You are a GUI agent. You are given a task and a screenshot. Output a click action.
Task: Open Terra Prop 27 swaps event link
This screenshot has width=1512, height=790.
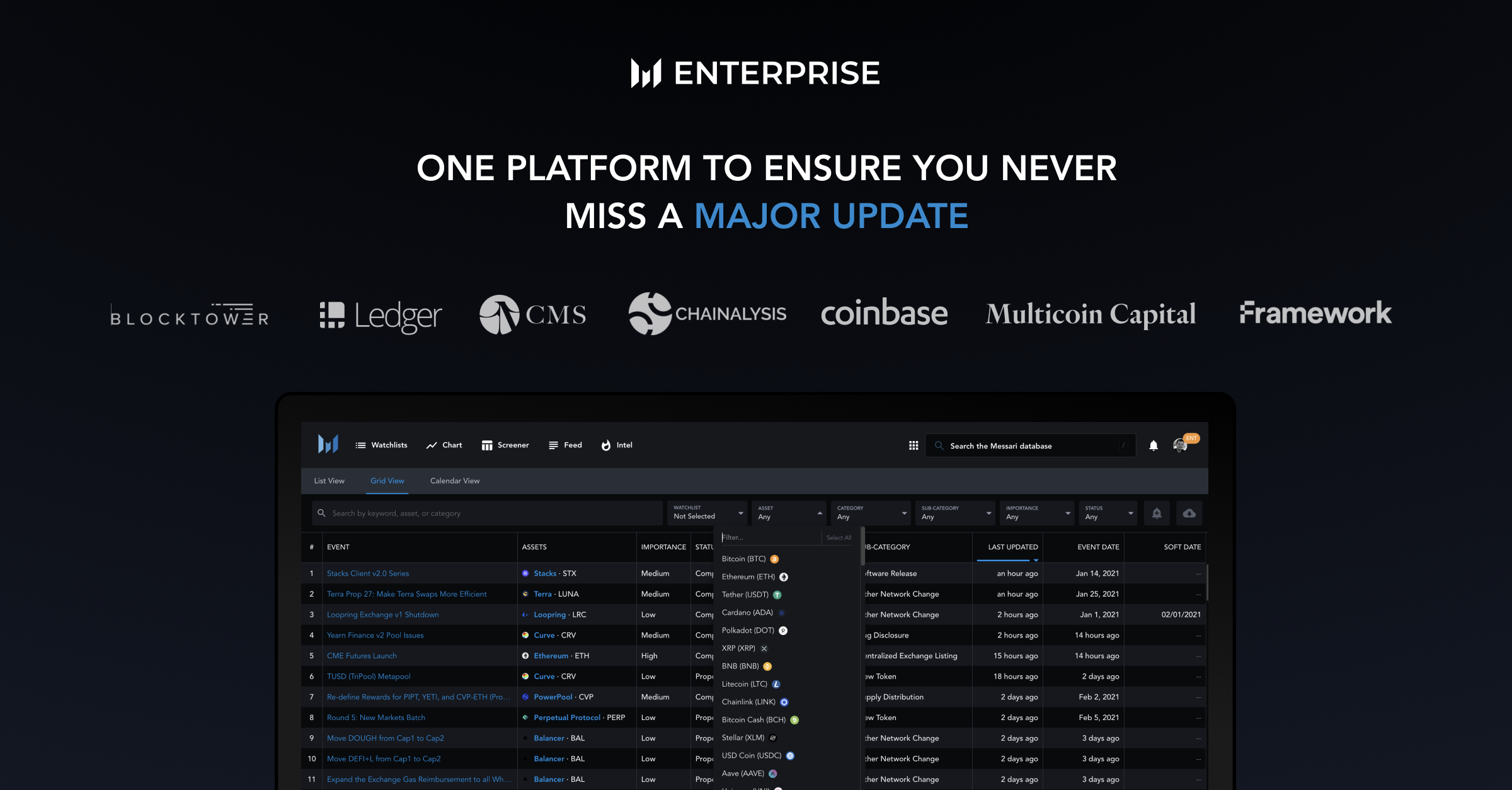coord(407,594)
